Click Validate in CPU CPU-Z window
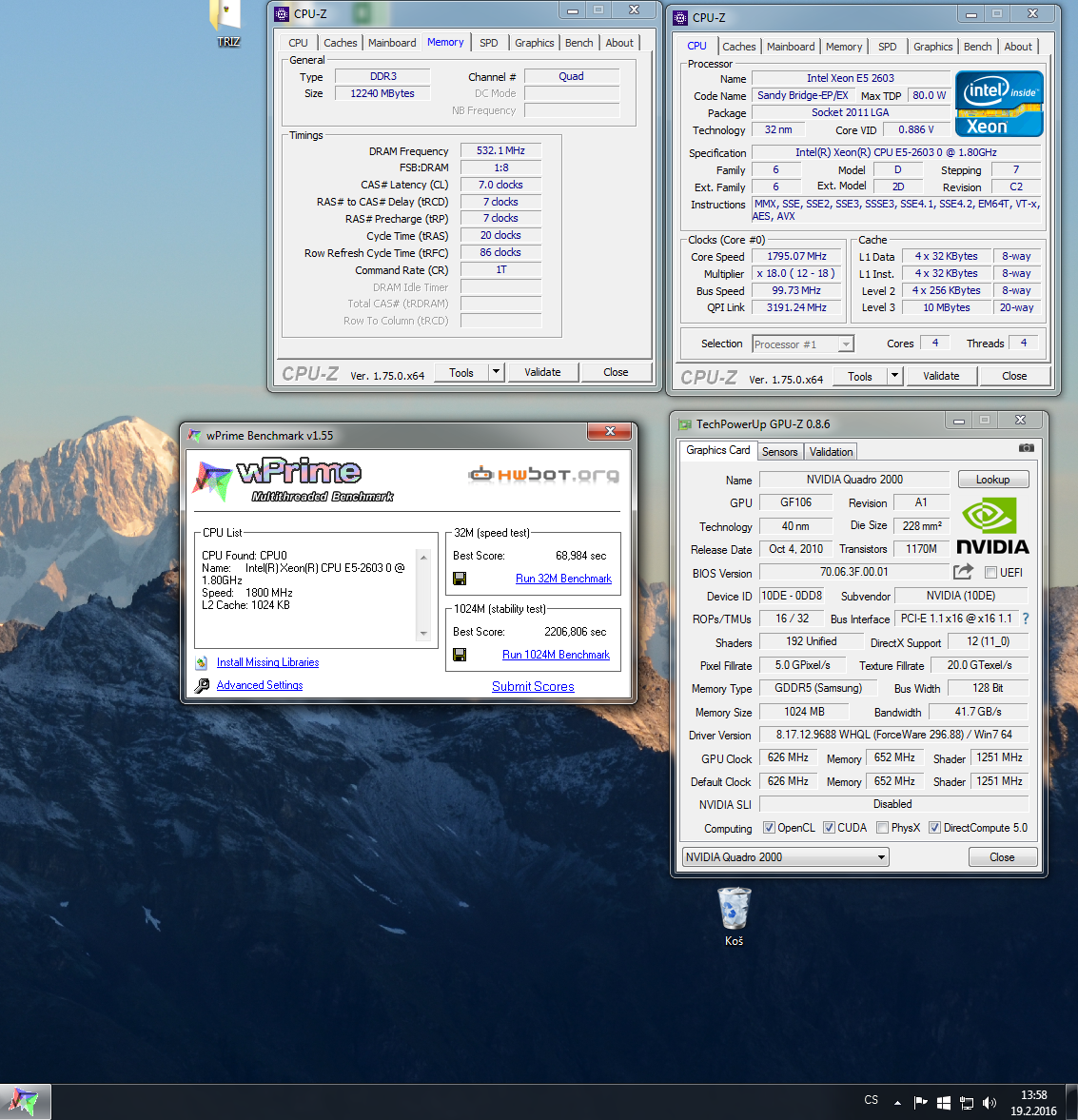Image resolution: width=1078 pixels, height=1120 pixels. click(x=942, y=376)
